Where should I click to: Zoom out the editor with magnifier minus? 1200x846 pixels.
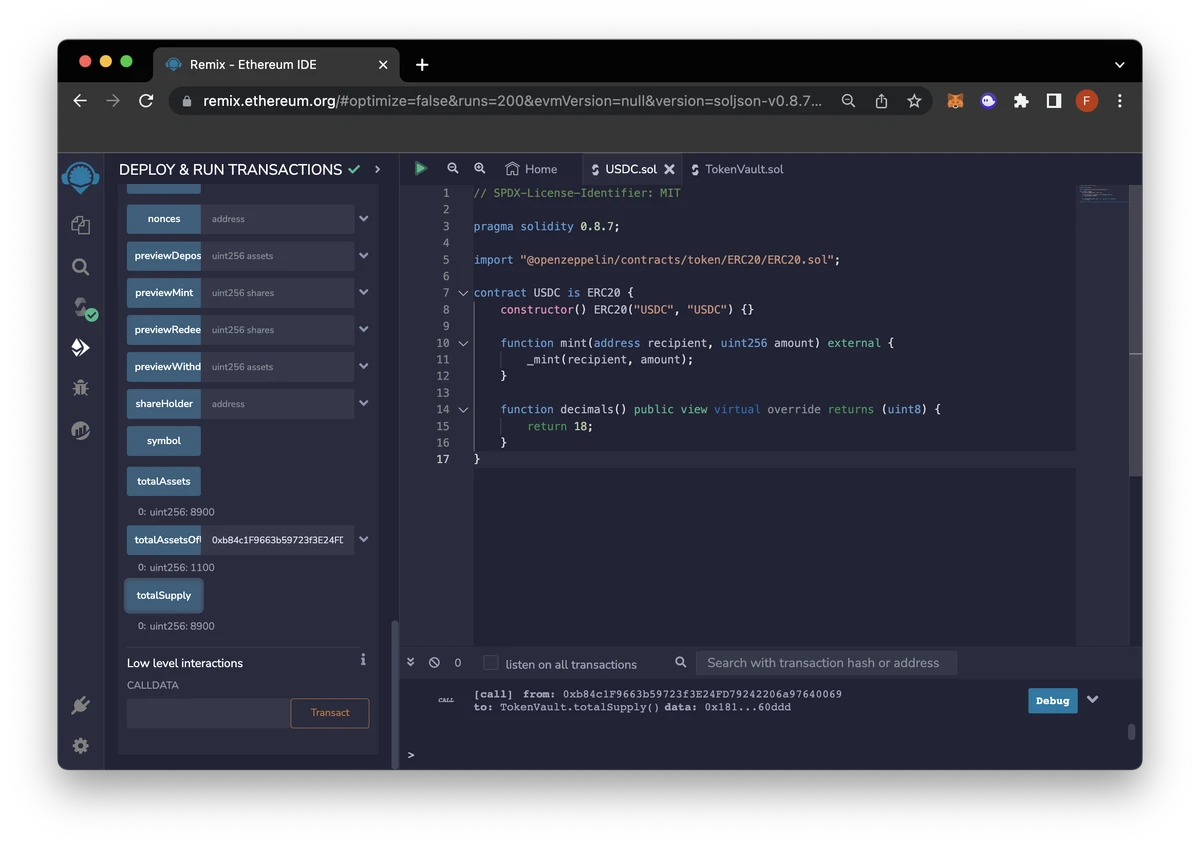(453, 169)
